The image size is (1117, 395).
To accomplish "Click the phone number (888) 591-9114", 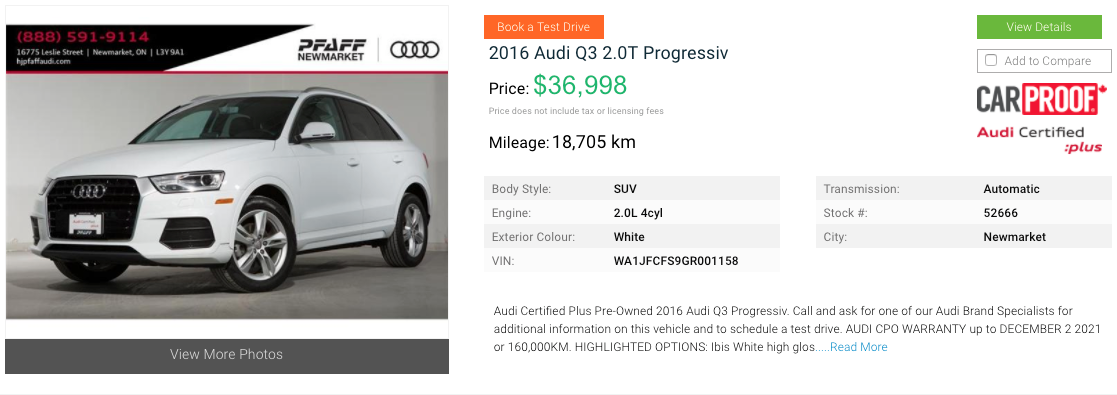I will click(x=83, y=36).
